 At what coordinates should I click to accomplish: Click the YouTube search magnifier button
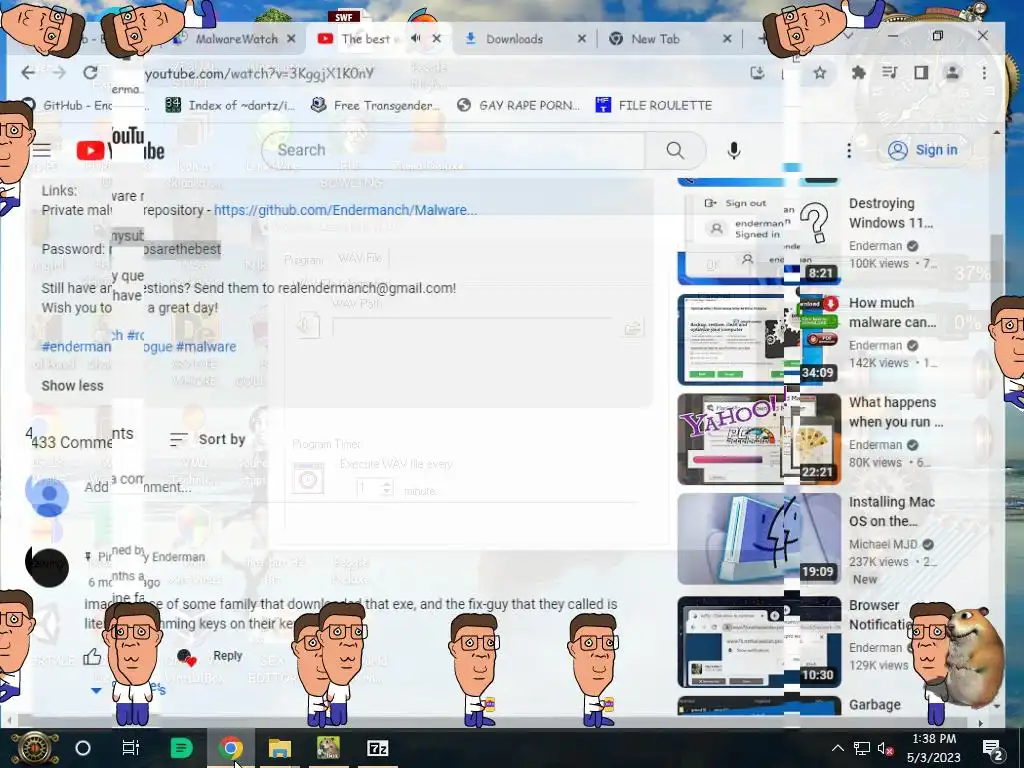(675, 150)
